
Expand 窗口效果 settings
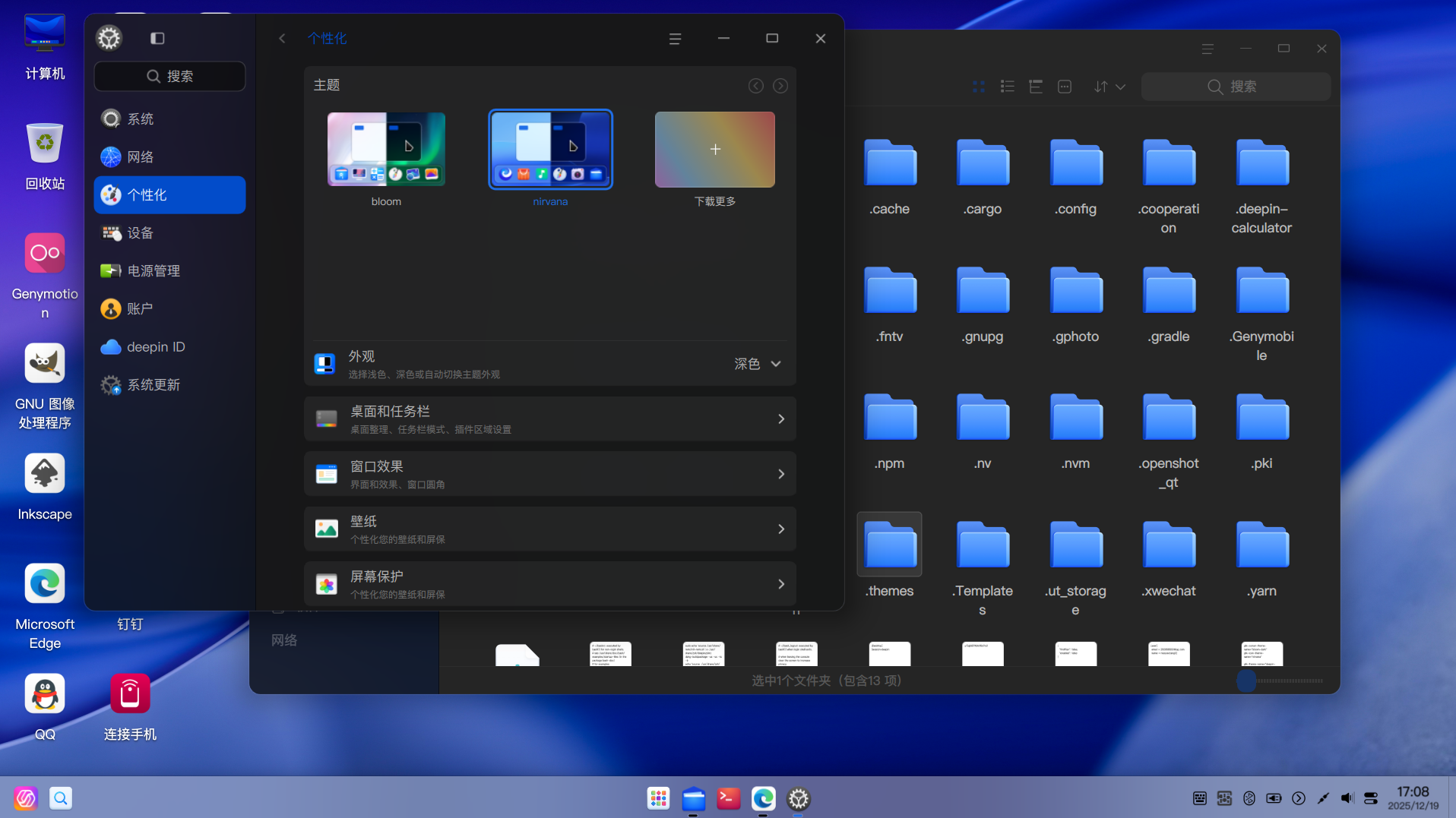tap(550, 474)
